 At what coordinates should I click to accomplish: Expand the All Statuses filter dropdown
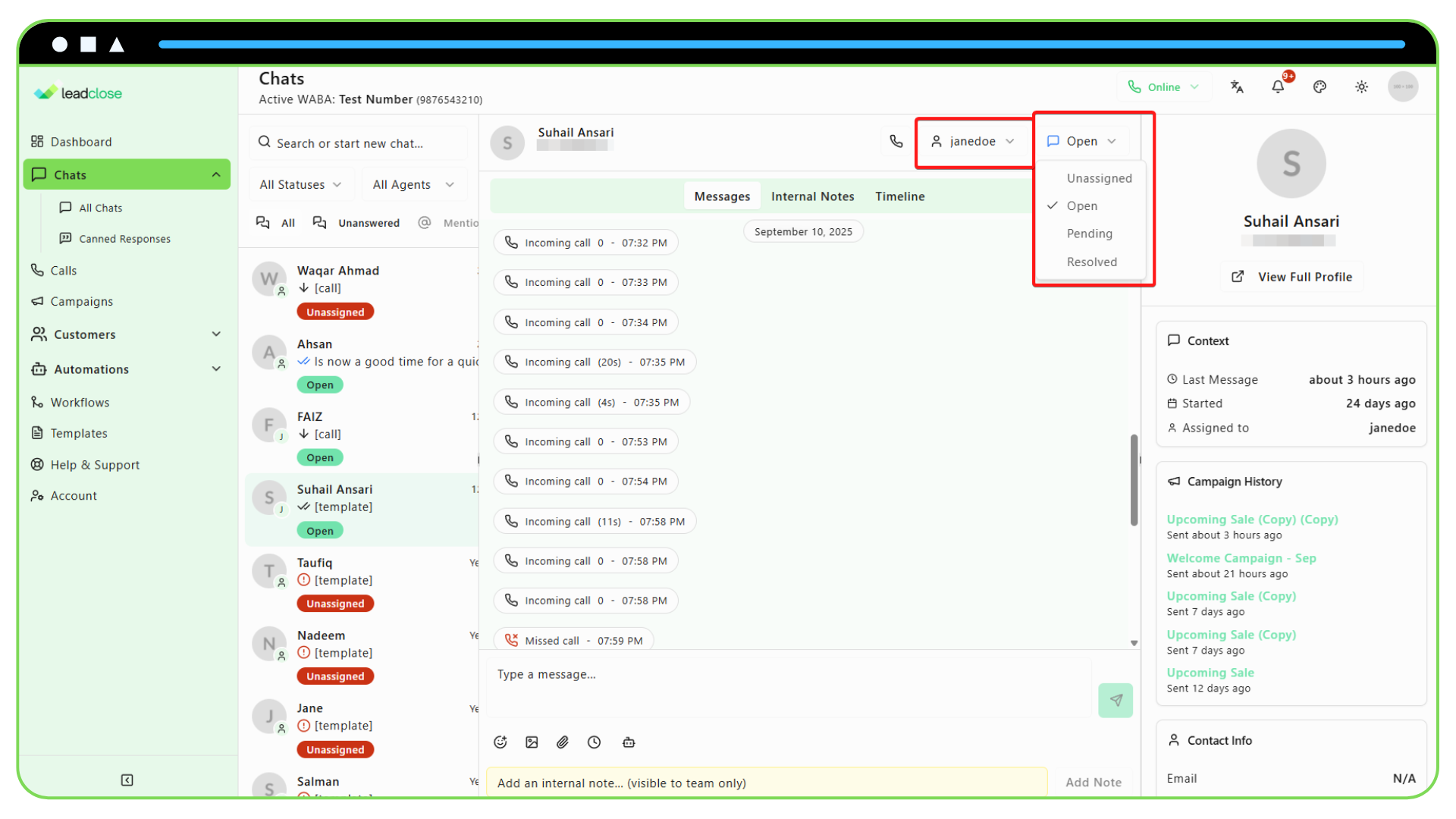(x=300, y=184)
